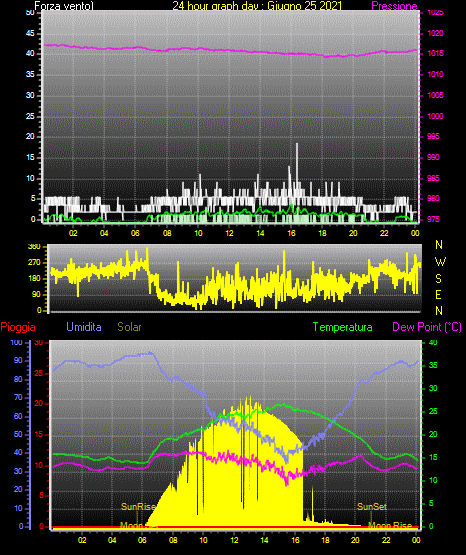This screenshot has width=466, height=555.
Task: Select wind direction axis value '270'
Action: pyautogui.click(x=34, y=263)
